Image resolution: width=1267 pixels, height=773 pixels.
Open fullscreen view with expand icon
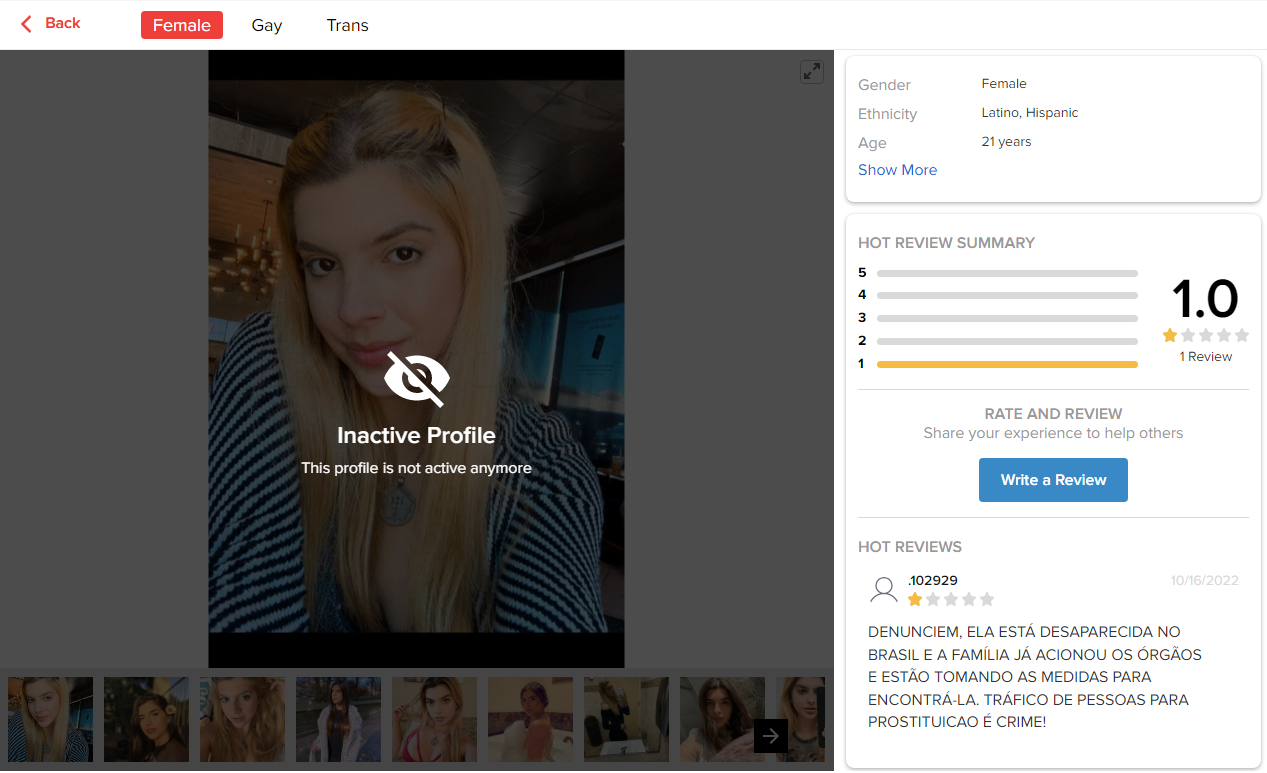(x=811, y=72)
